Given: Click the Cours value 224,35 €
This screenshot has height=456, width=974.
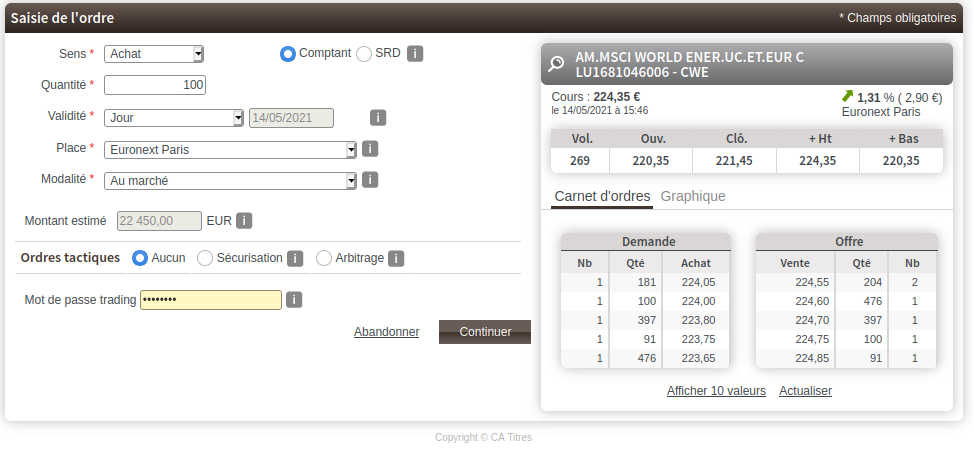Looking at the screenshot, I should pyautogui.click(x=617, y=97).
